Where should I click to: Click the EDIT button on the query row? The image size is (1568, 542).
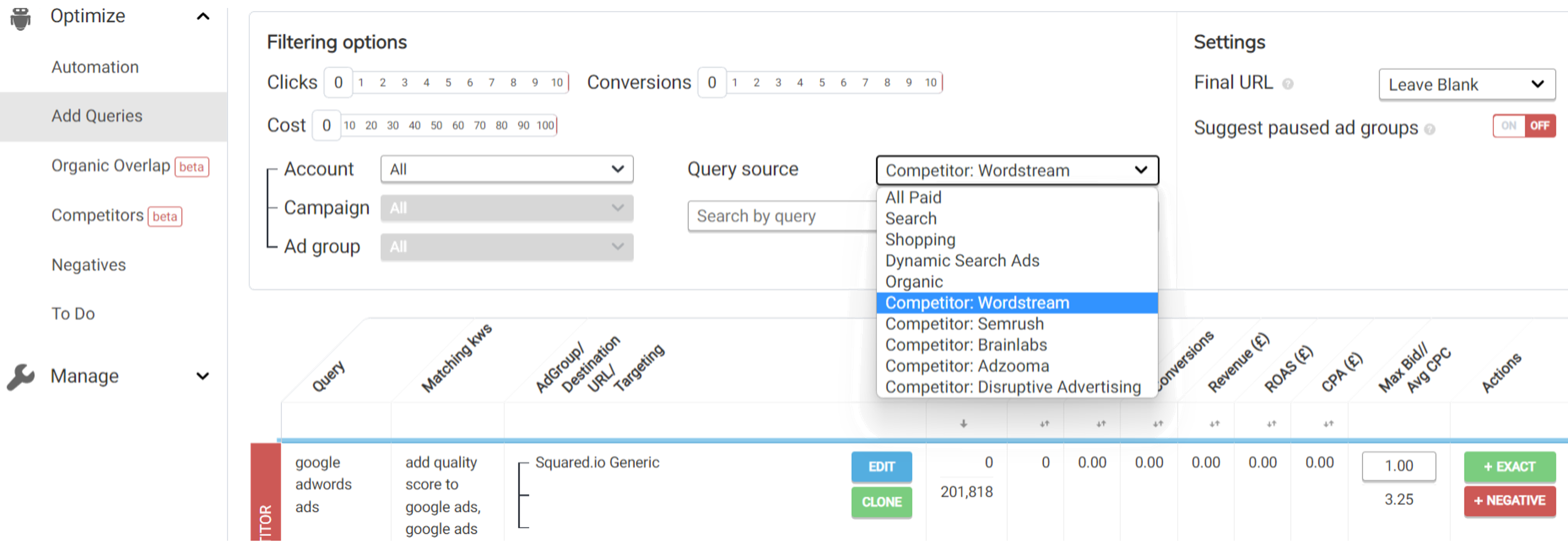coord(881,467)
